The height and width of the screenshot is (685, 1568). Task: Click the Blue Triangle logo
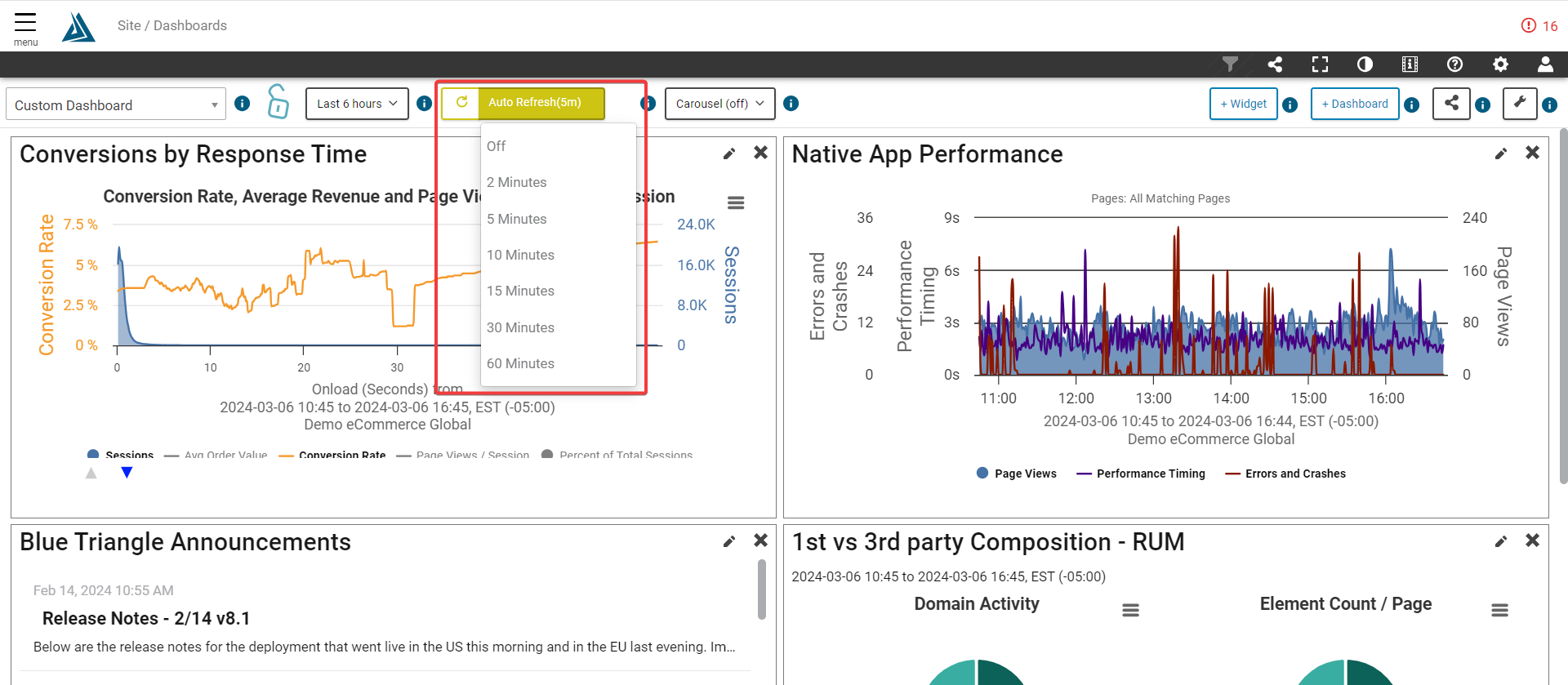tap(78, 27)
